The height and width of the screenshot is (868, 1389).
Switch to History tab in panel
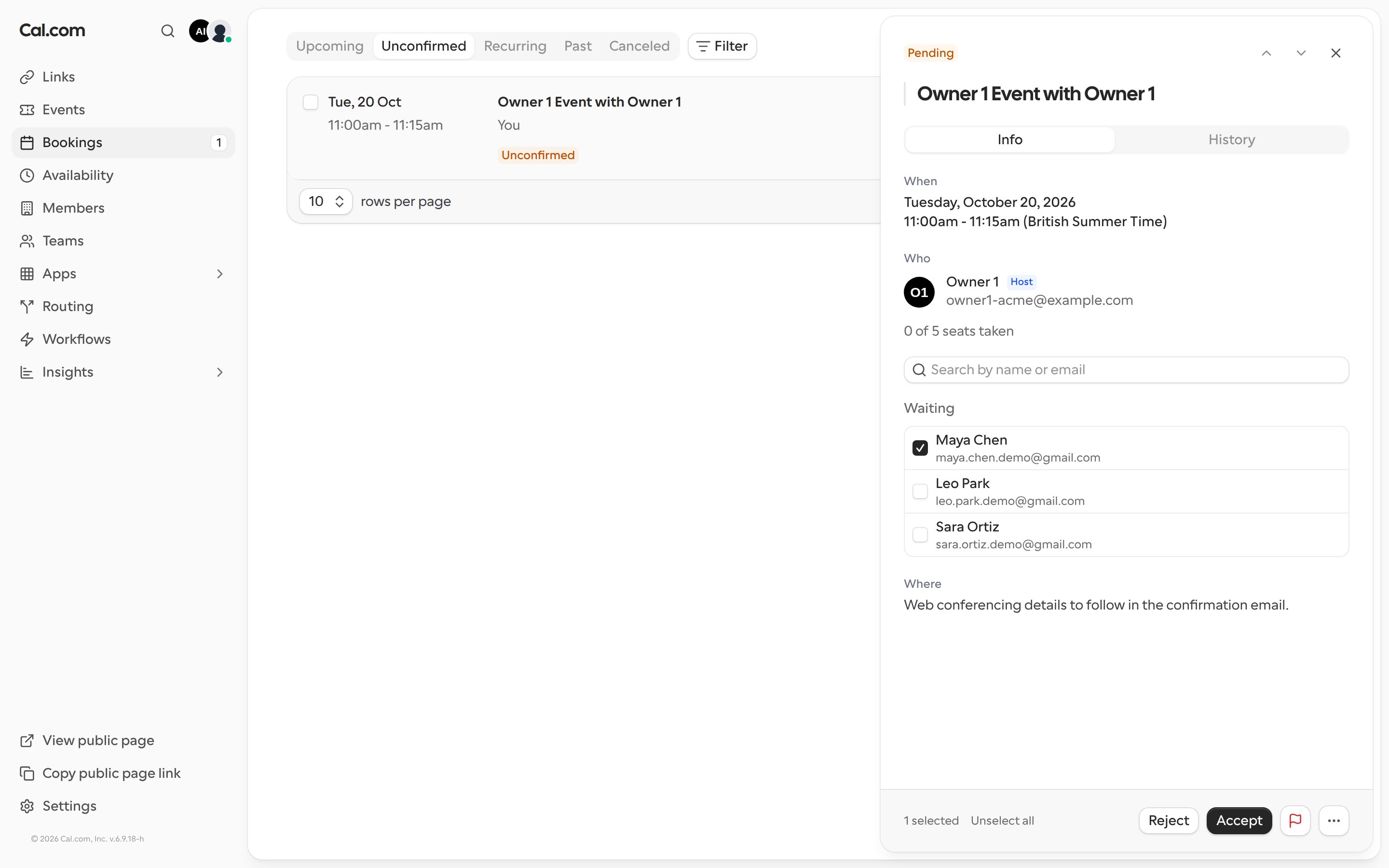(x=1231, y=139)
